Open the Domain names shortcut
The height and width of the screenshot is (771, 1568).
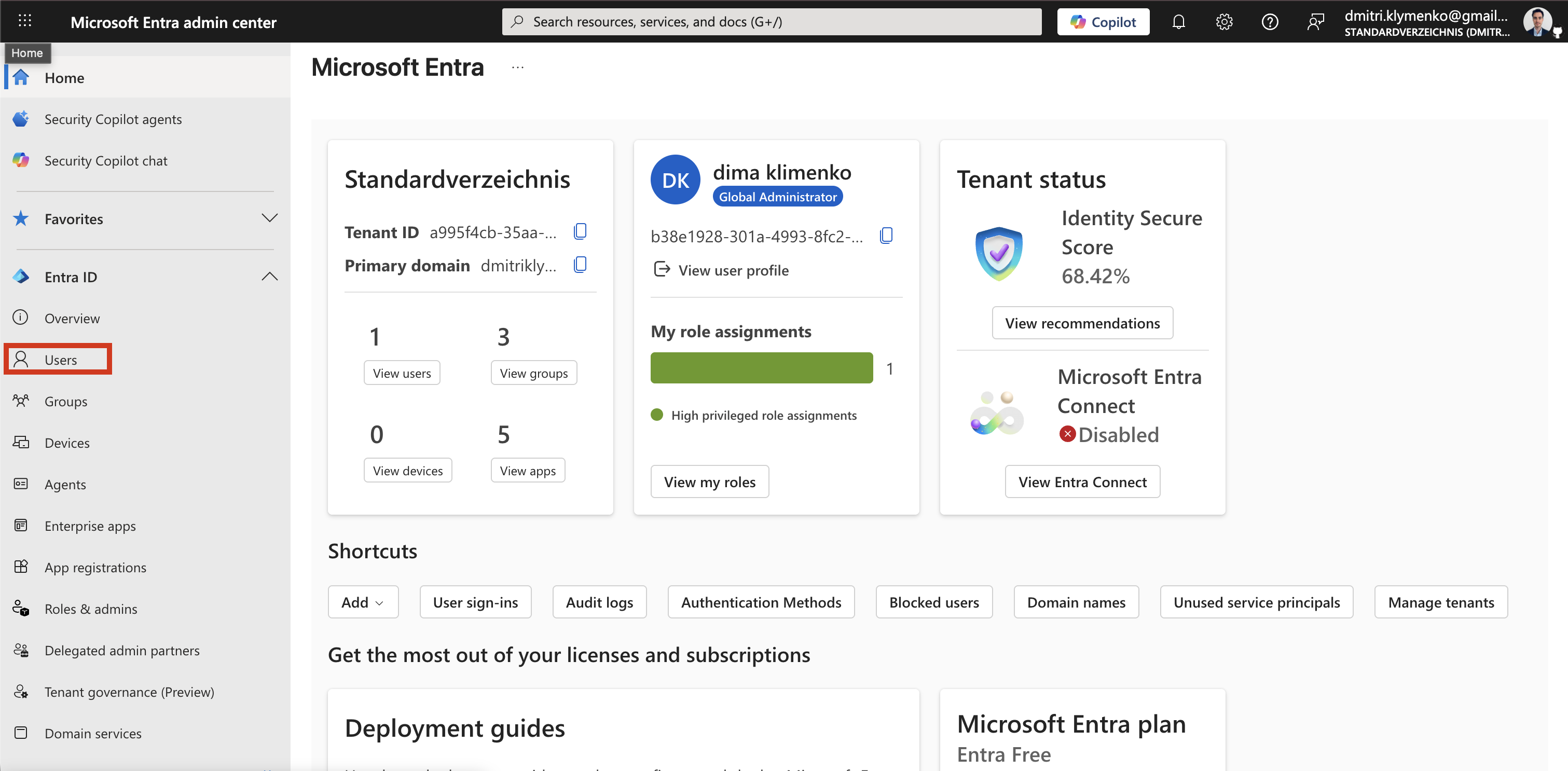click(1076, 602)
